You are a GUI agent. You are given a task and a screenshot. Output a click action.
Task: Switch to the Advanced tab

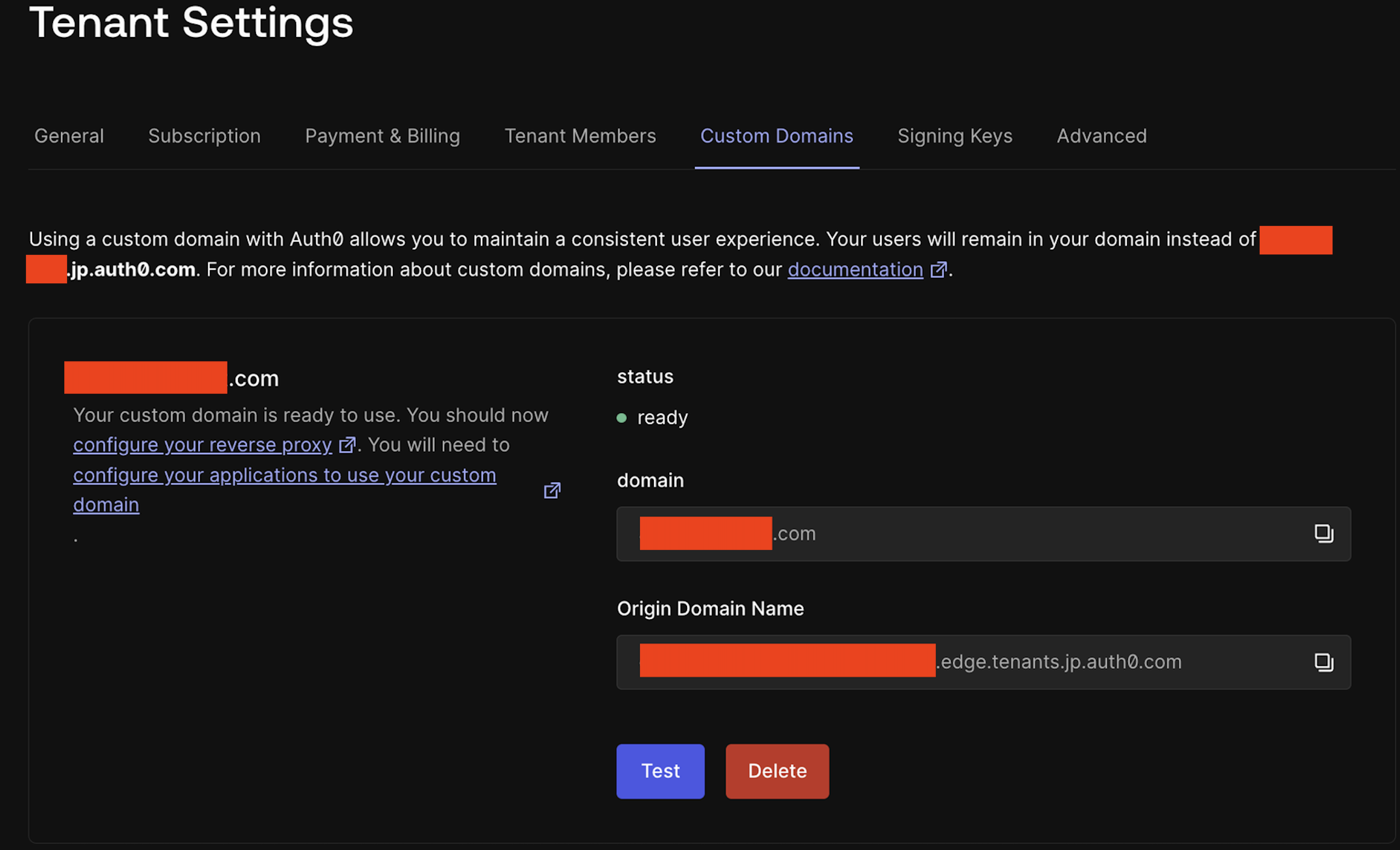point(1101,136)
